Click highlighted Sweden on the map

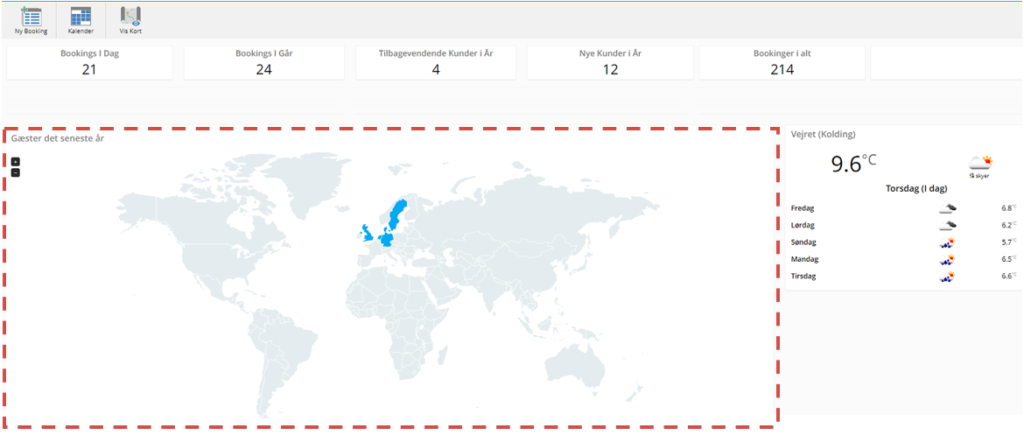point(397,214)
